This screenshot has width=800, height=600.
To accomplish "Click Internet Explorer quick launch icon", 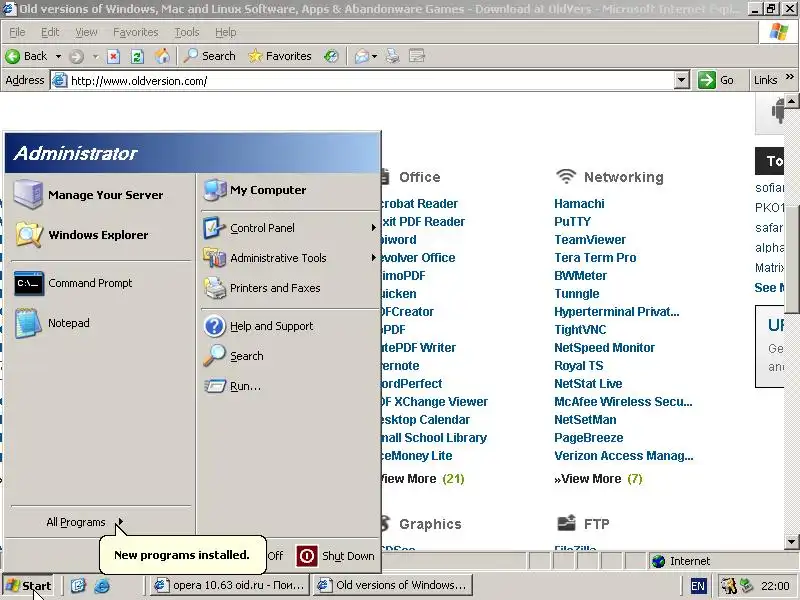I will point(102,586).
